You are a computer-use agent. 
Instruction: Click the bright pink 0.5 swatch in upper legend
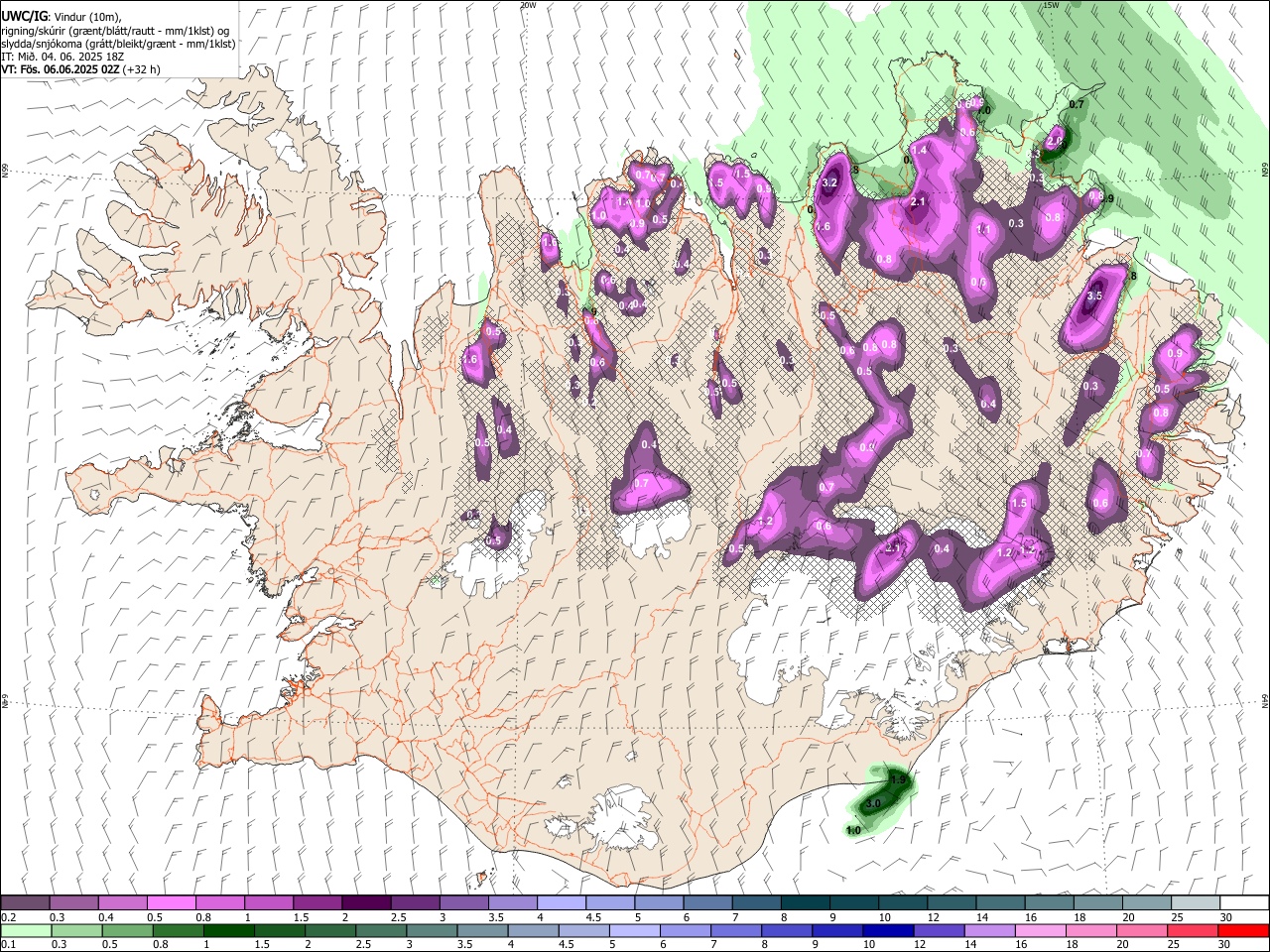point(171,903)
